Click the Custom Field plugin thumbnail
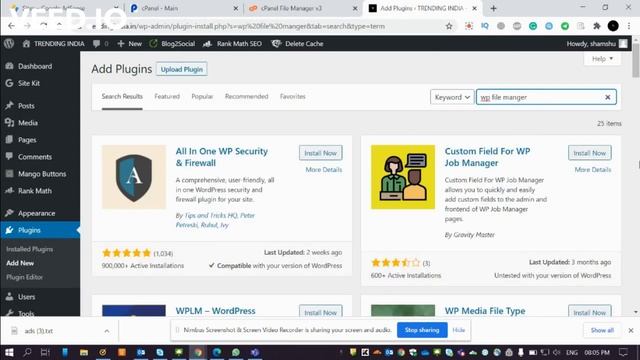This screenshot has height=360, width=640. point(403,177)
